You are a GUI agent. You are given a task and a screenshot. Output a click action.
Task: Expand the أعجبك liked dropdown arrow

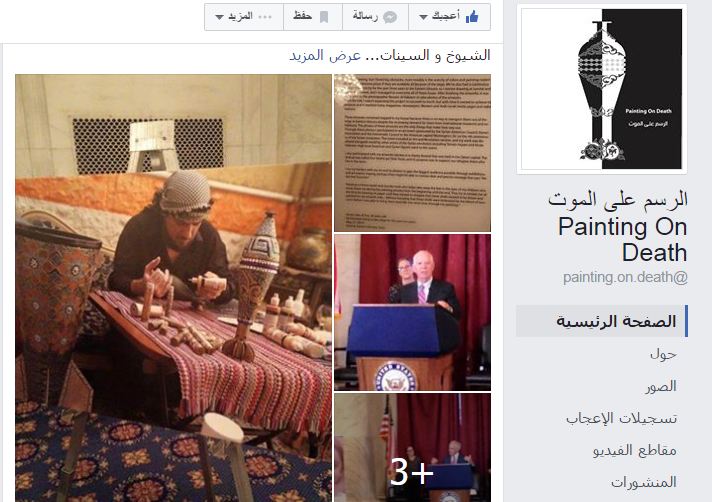coord(423,18)
